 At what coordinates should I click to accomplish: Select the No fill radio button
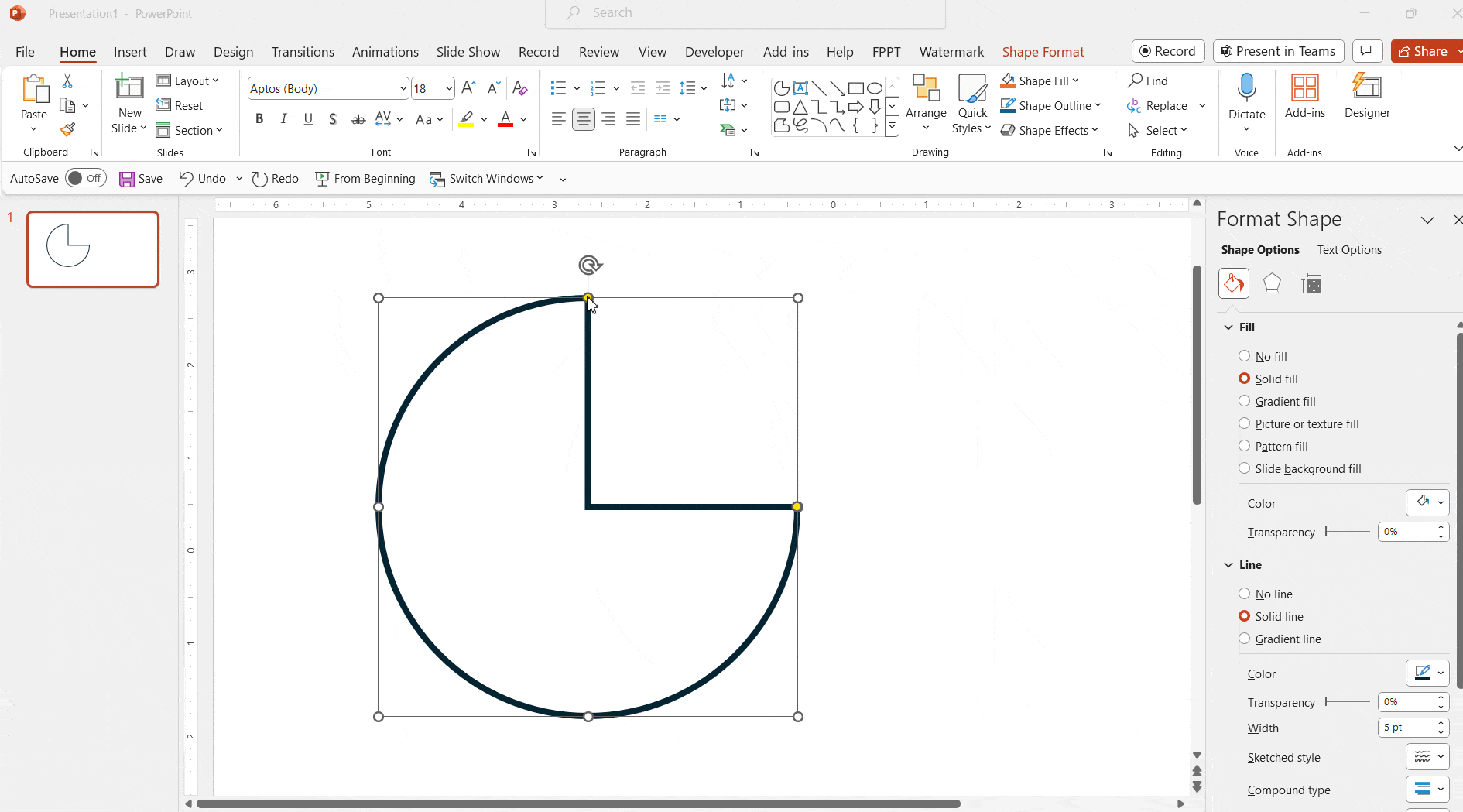coord(1245,355)
